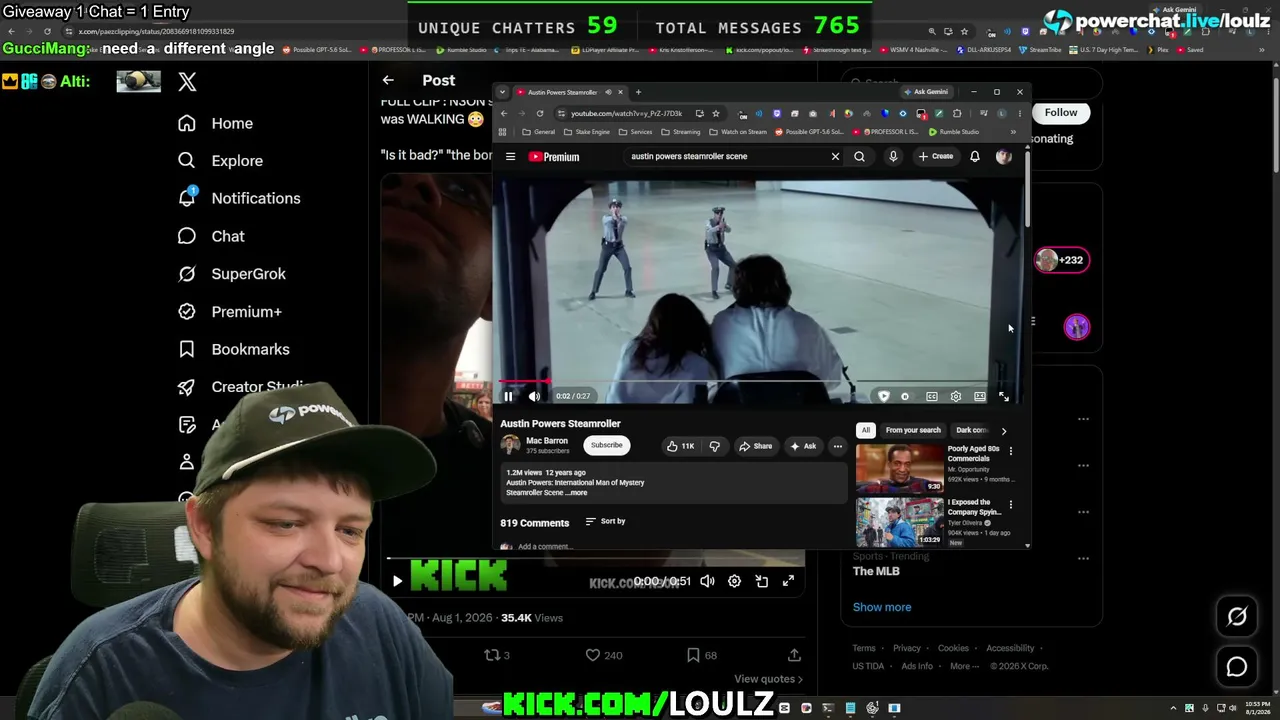Open Bookmarks in the X sidebar
Viewport: 1280px width, 720px height.
234,349
